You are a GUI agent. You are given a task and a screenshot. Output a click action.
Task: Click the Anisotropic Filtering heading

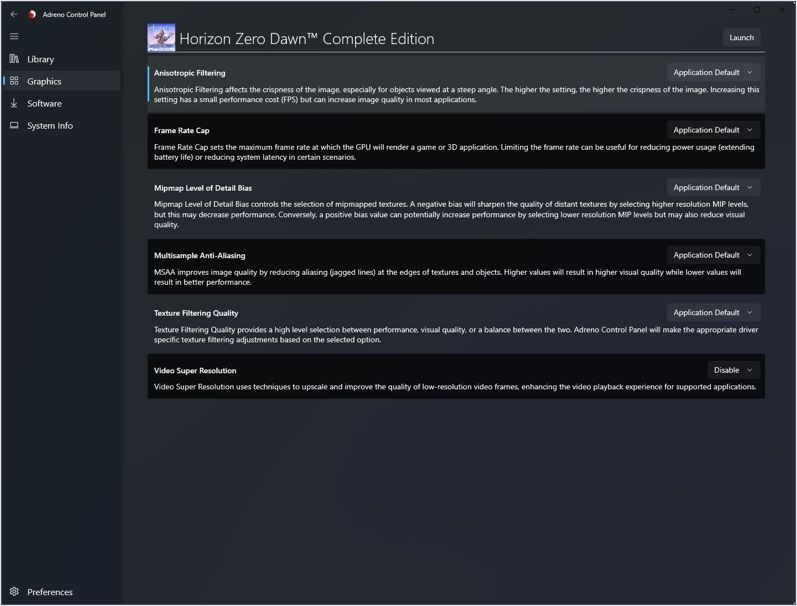[x=190, y=73]
